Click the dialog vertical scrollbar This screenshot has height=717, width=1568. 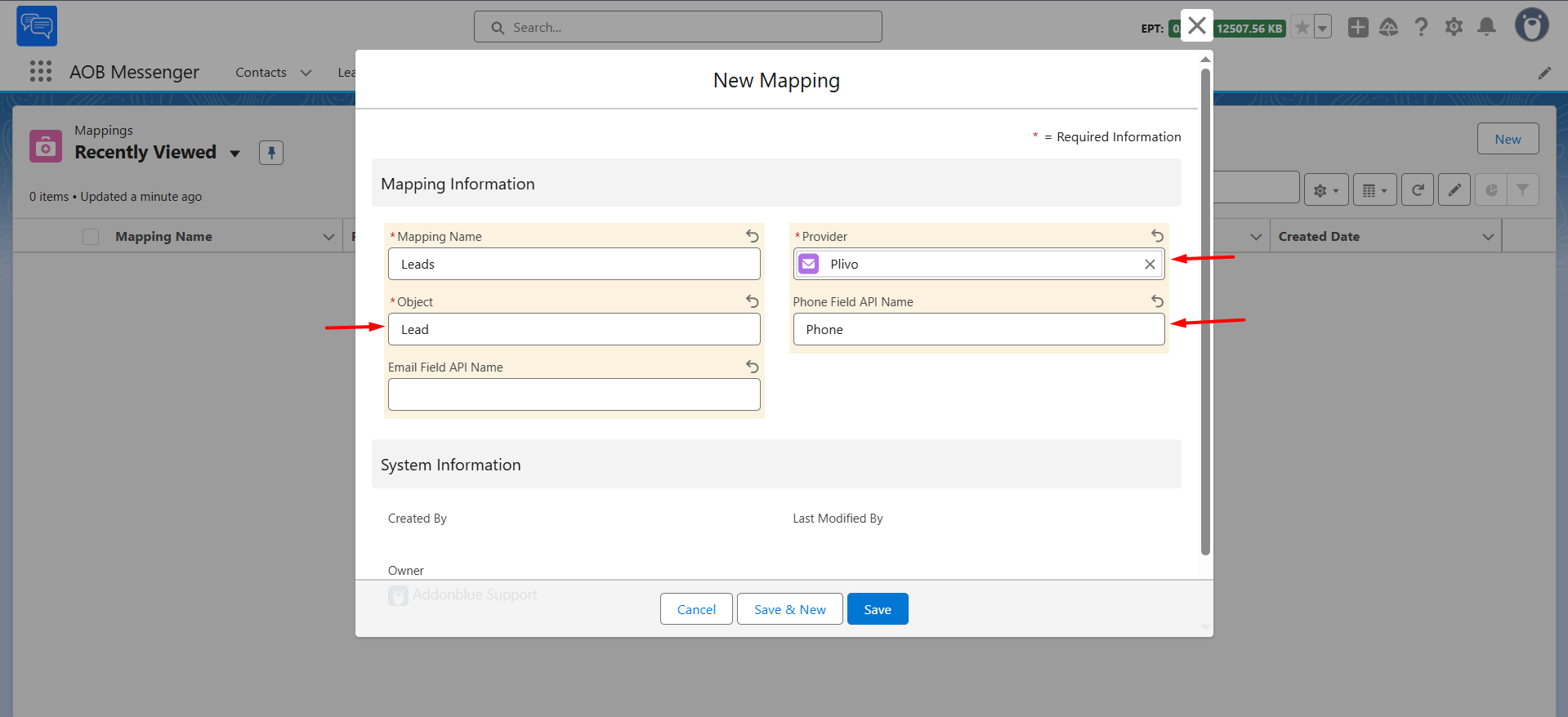(1205, 312)
